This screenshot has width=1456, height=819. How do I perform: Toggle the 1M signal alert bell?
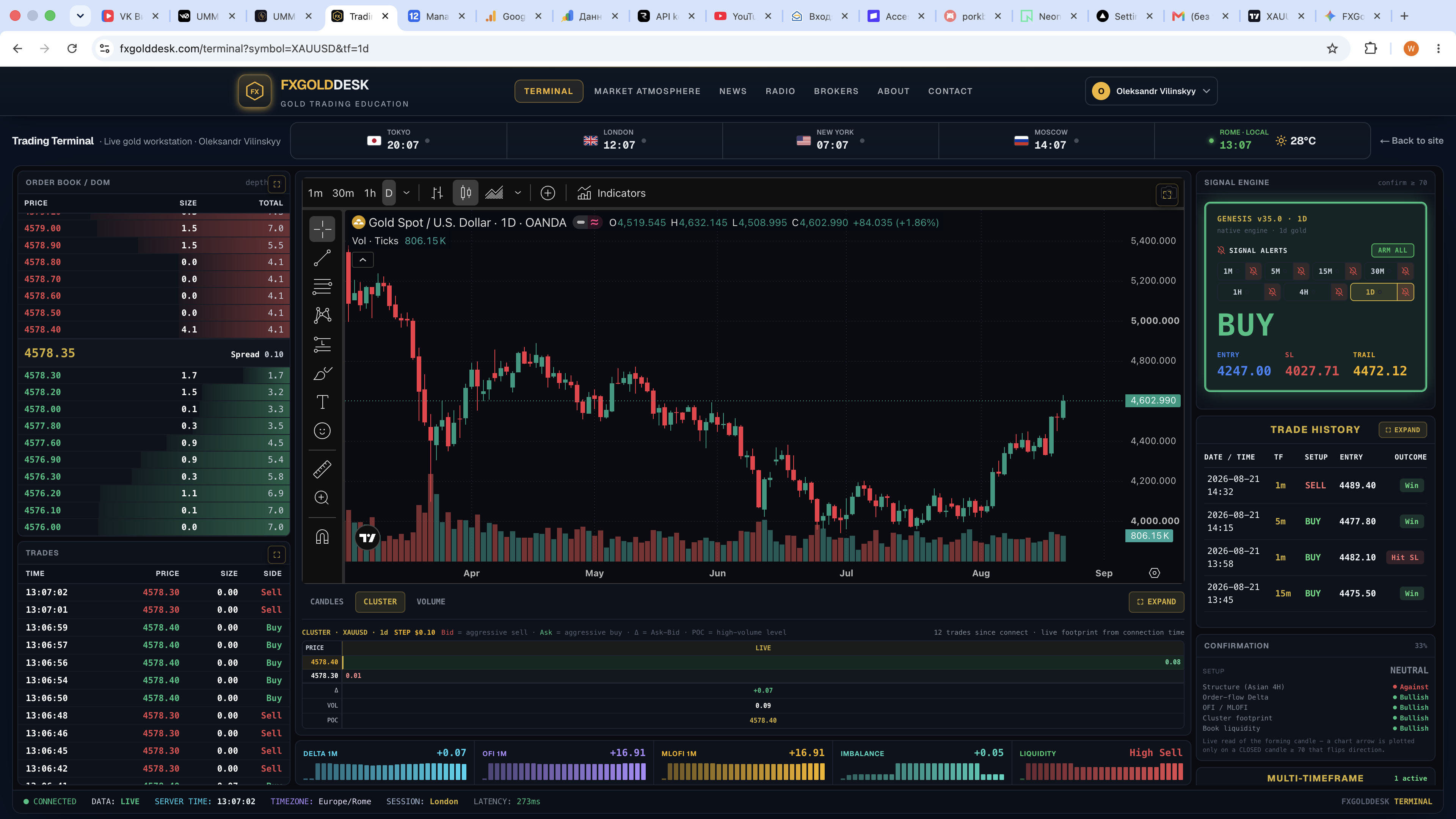(1253, 271)
